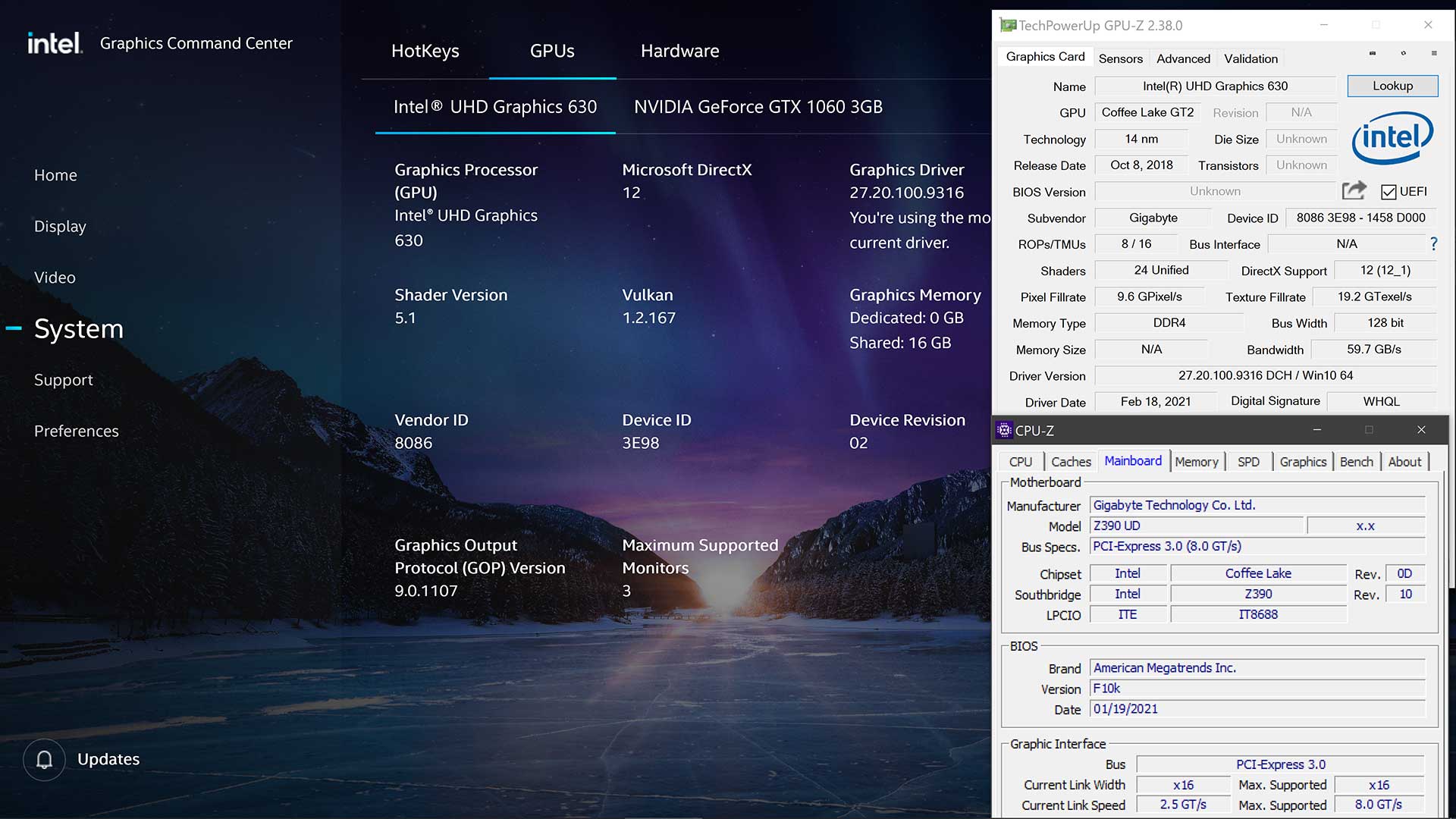Select the Mainboard tab in CPU-Z
Image resolution: width=1456 pixels, height=819 pixels.
click(1133, 461)
